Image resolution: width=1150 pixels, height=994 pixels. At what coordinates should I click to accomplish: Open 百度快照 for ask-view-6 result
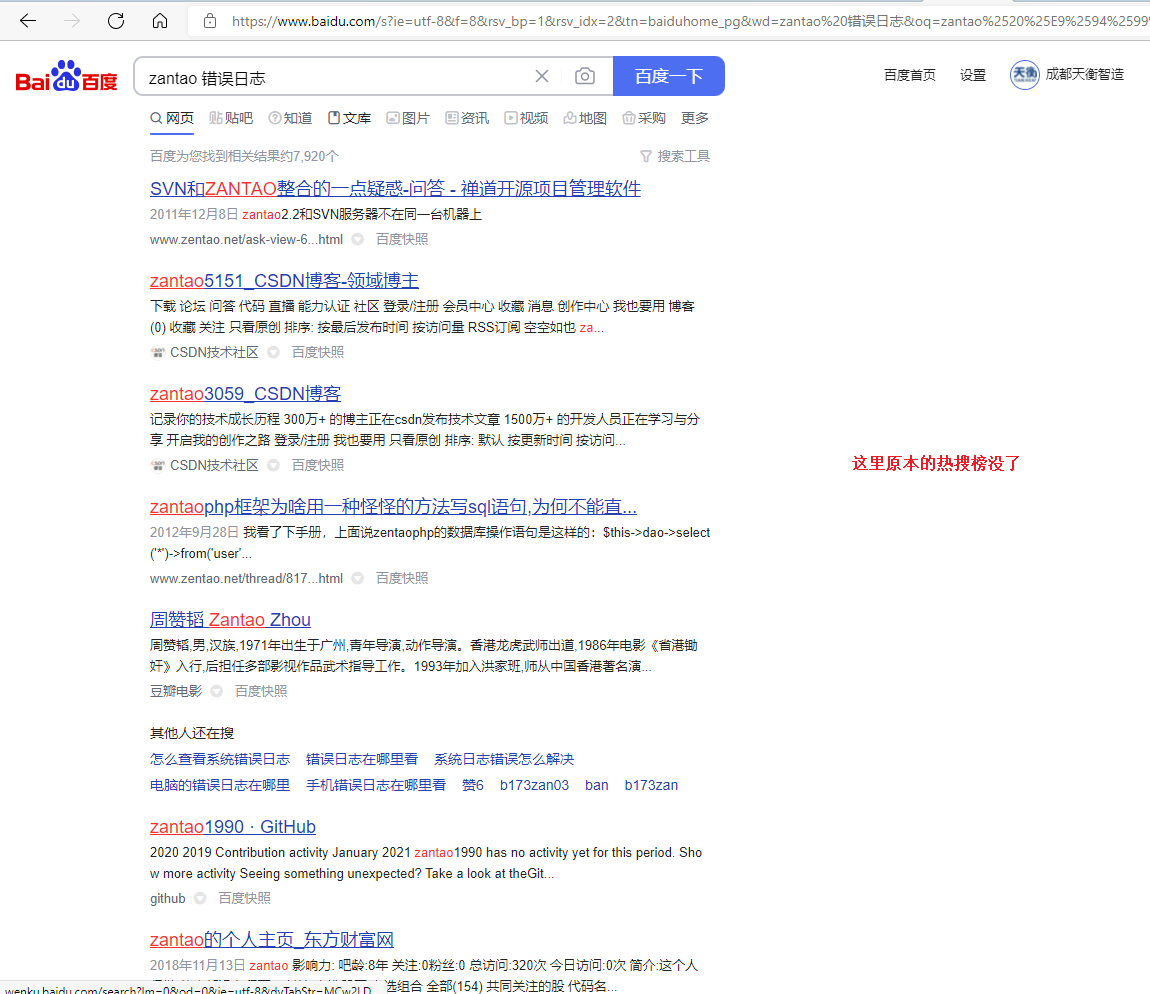point(402,239)
